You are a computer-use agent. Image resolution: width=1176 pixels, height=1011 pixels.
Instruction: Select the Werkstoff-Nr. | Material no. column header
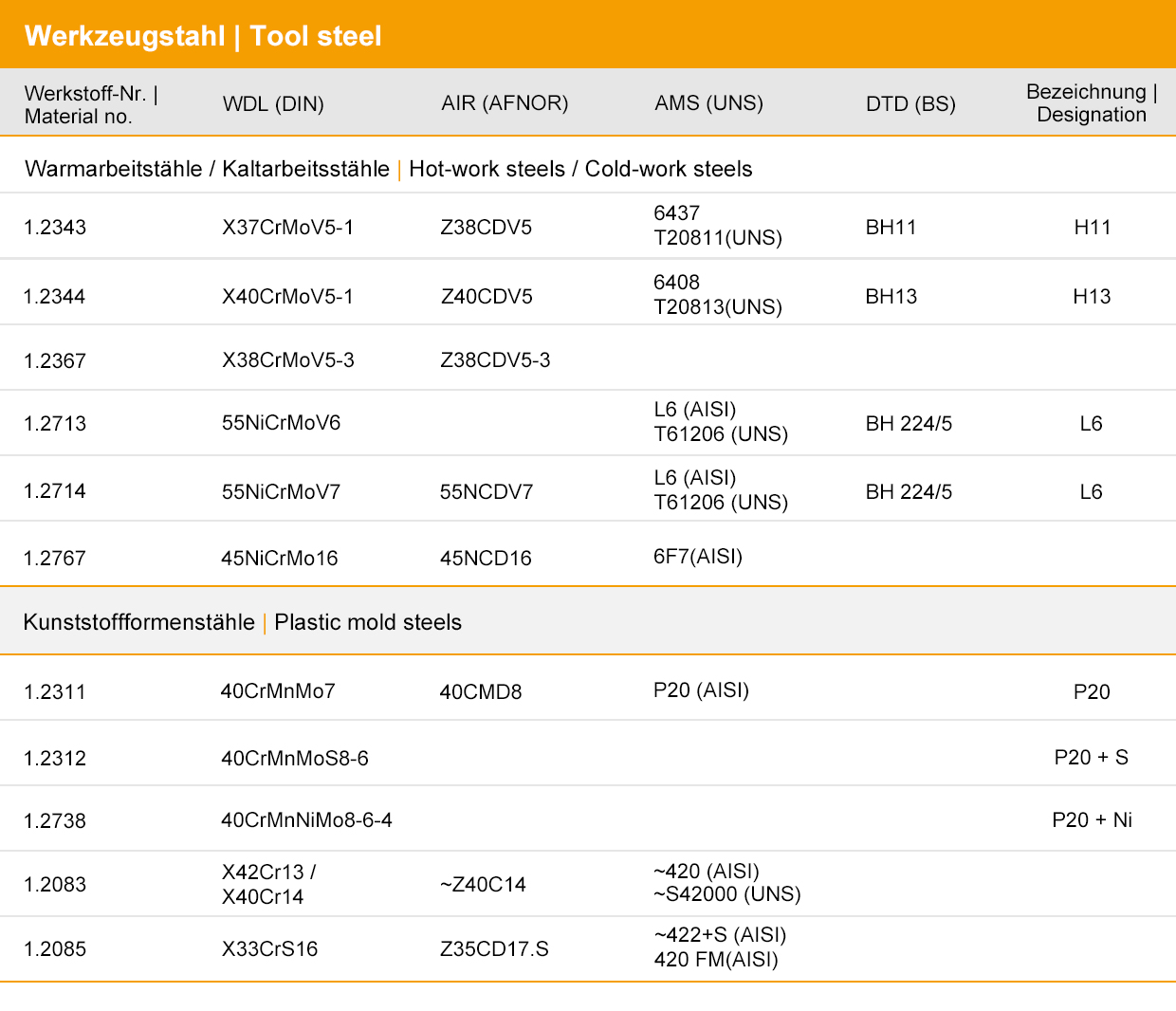[91, 104]
